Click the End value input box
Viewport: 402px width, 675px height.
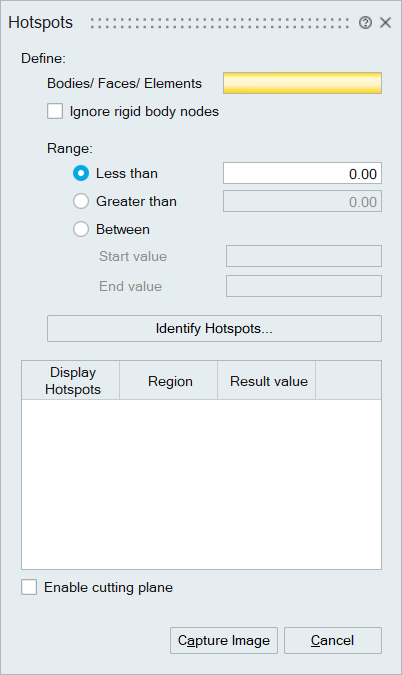click(304, 286)
